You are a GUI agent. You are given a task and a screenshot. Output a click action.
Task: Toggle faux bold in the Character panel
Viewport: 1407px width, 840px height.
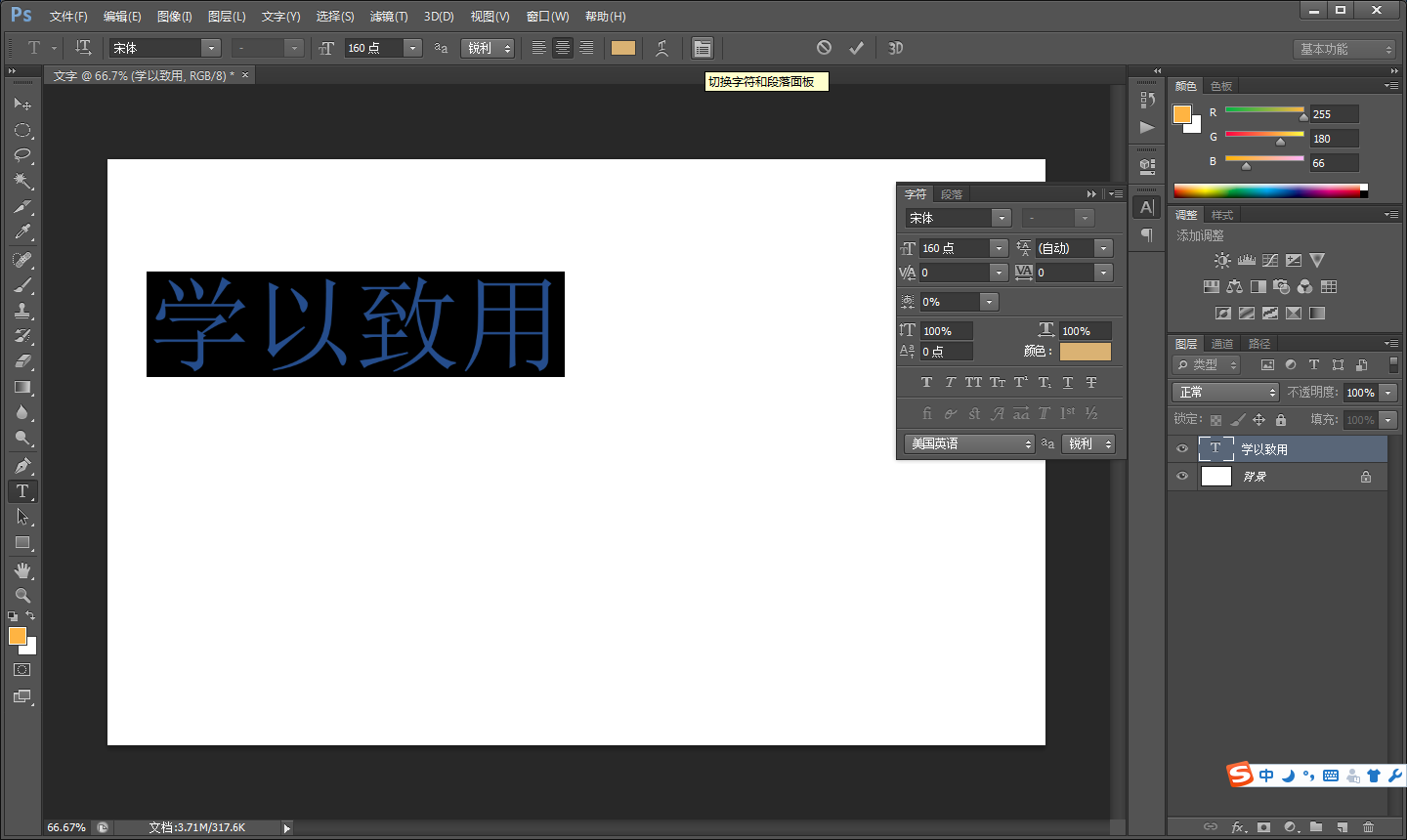[926, 382]
